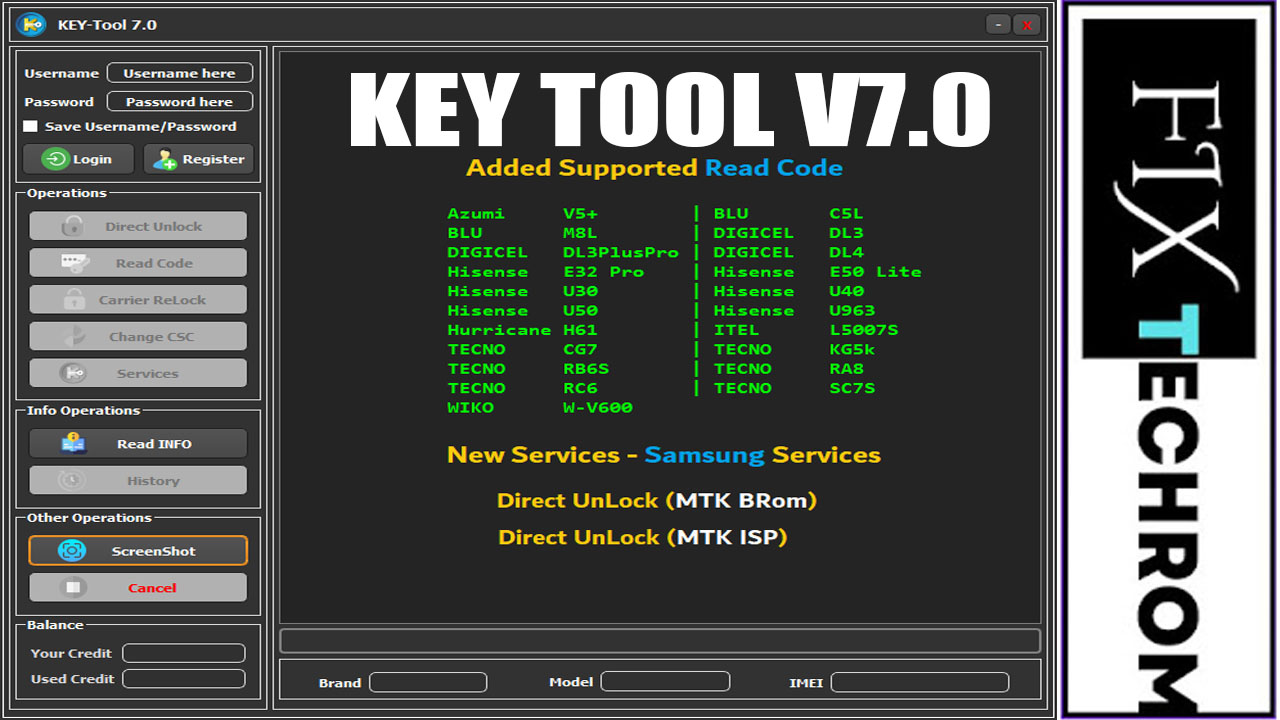
Task: Click the Cancel stop icon
Action: (x=72, y=588)
